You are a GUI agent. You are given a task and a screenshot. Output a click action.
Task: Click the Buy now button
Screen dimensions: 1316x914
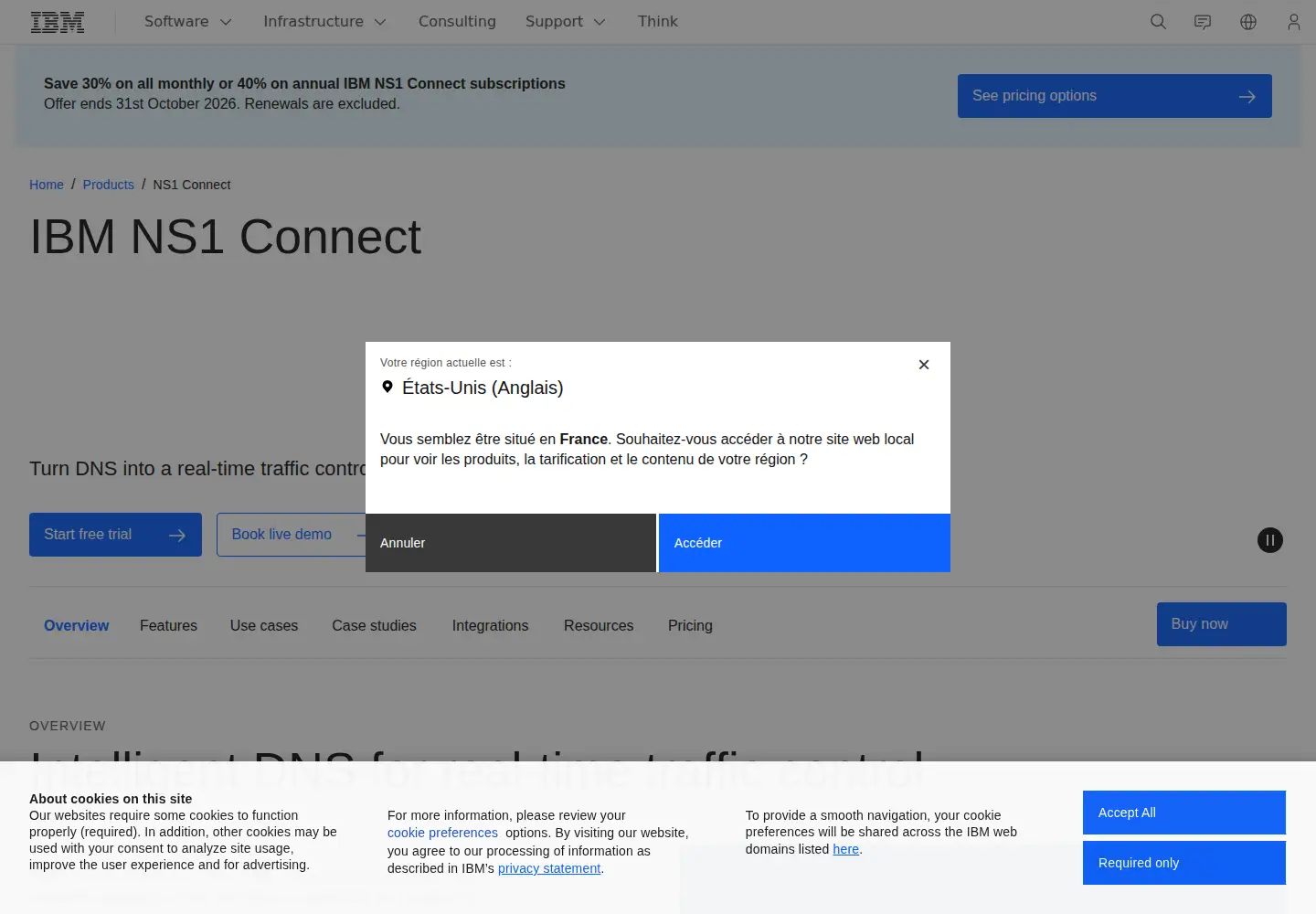1222,624
